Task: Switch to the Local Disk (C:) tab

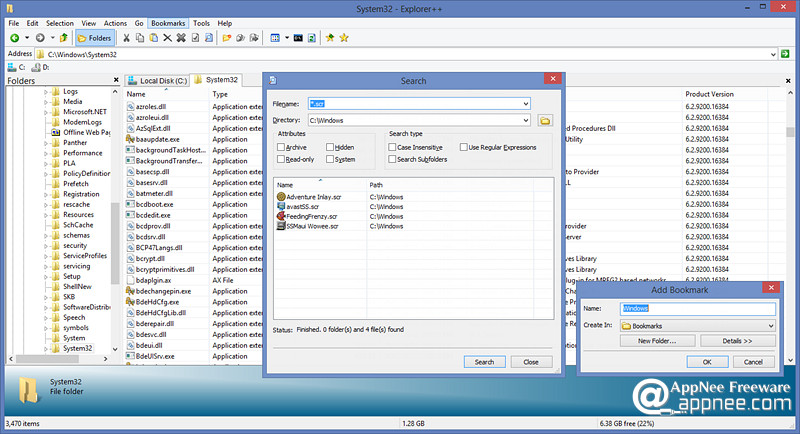Action: coord(157,81)
